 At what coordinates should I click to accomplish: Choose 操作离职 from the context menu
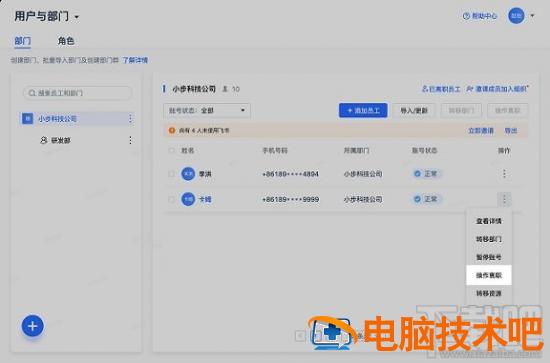(x=489, y=275)
